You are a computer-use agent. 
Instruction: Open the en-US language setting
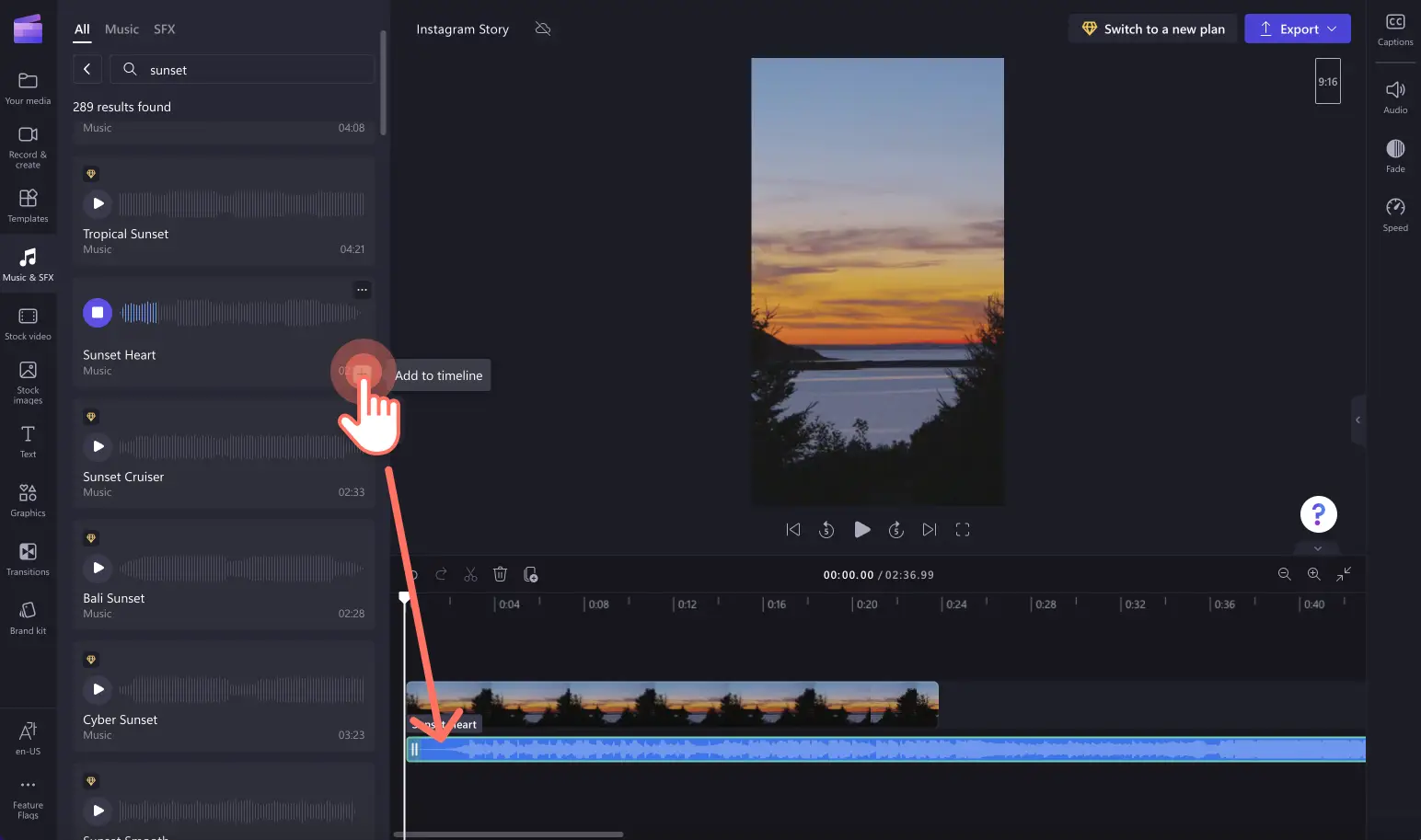[28, 738]
